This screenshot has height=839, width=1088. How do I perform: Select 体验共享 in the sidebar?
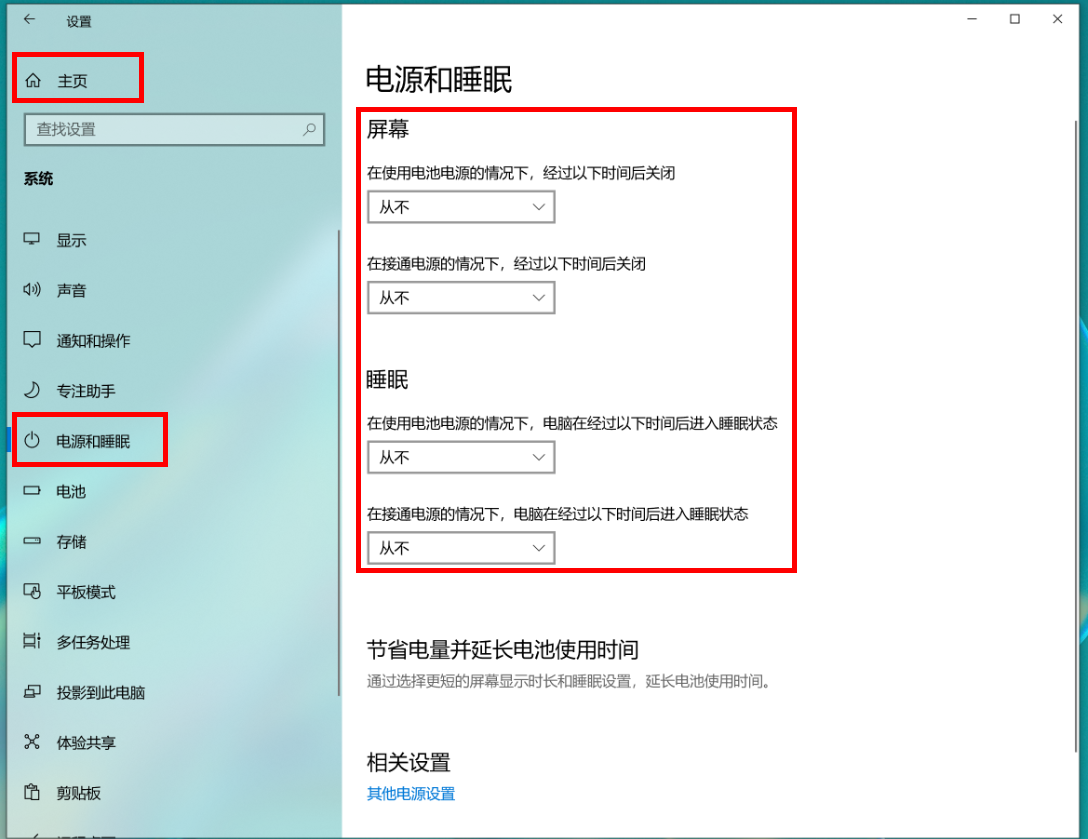(x=86, y=742)
